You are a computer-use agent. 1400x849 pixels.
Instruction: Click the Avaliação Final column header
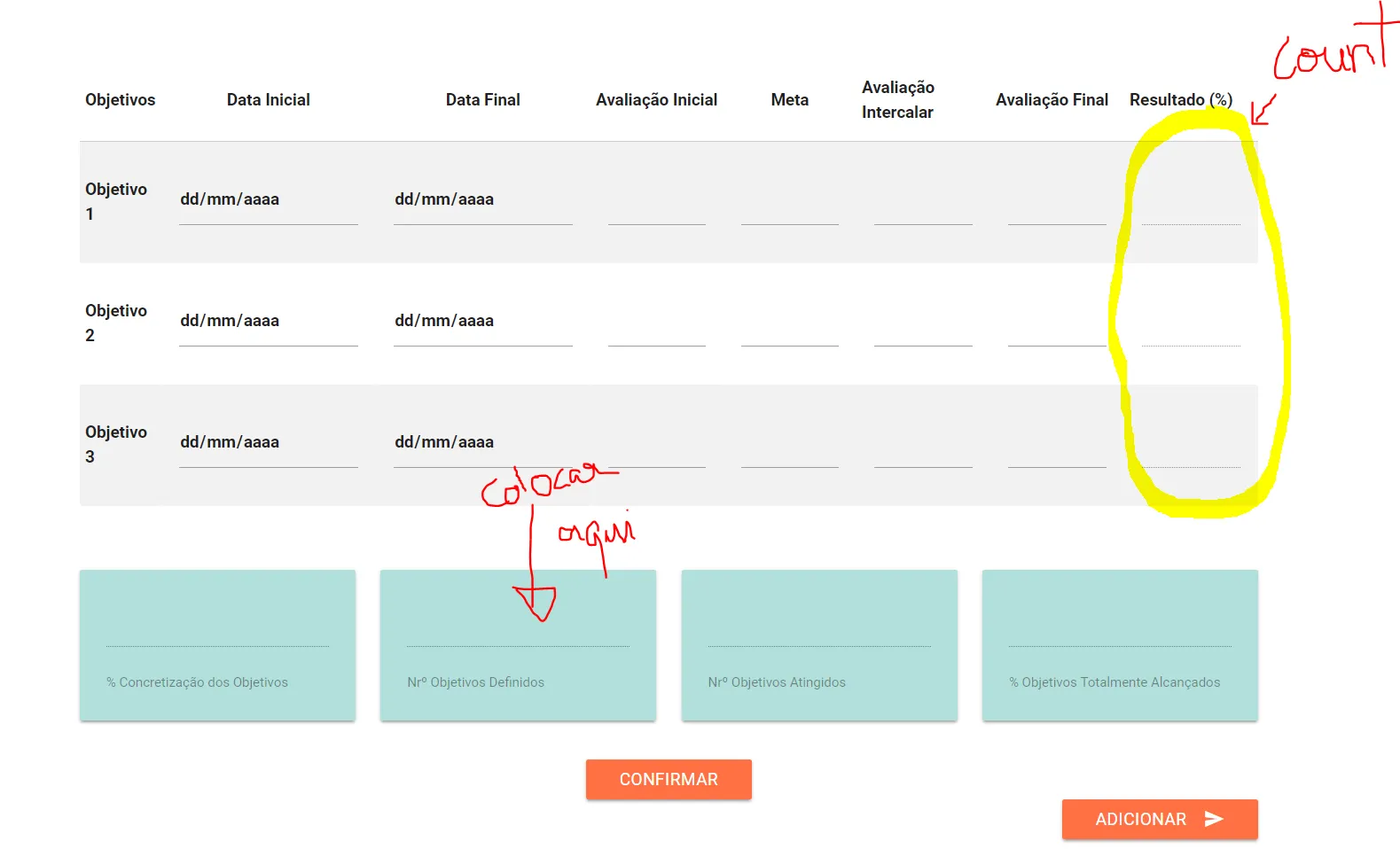tap(1052, 100)
